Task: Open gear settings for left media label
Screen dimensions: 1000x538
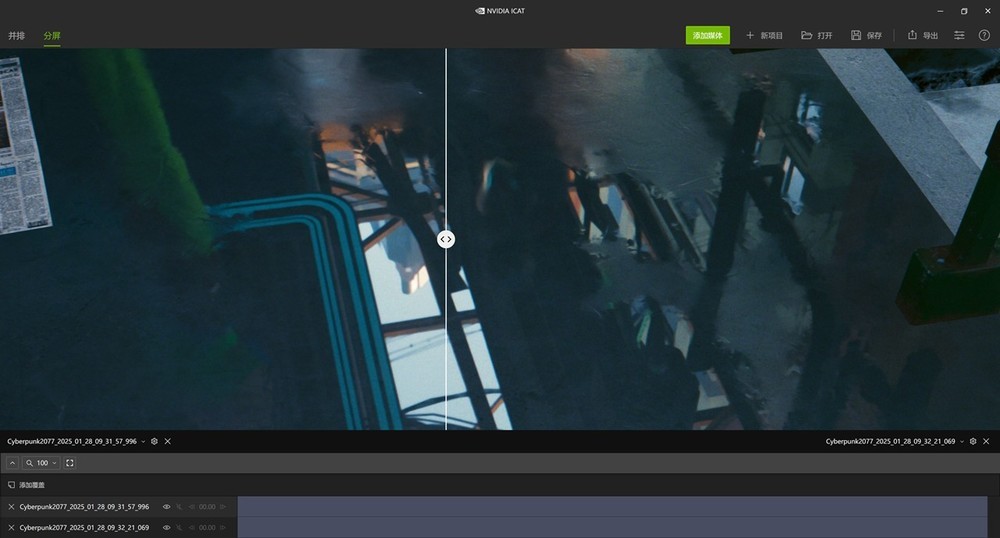Action: point(154,441)
